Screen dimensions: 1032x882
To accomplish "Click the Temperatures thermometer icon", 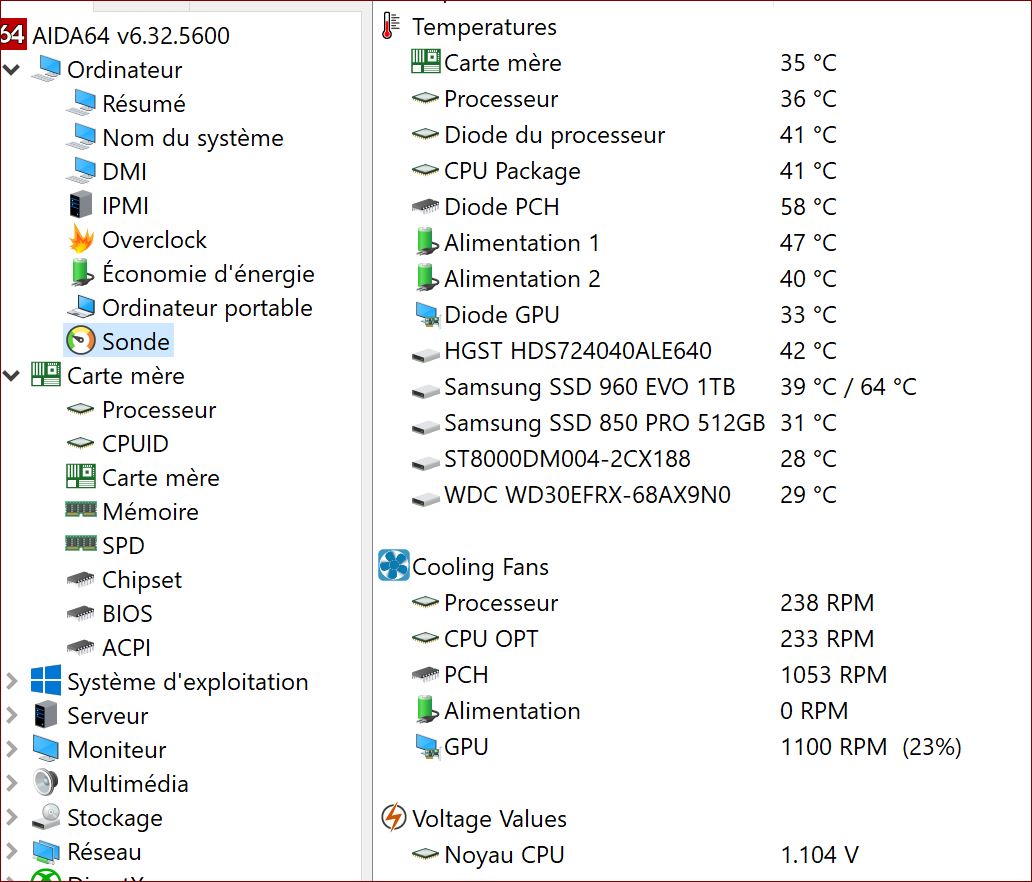I will pyautogui.click(x=391, y=26).
